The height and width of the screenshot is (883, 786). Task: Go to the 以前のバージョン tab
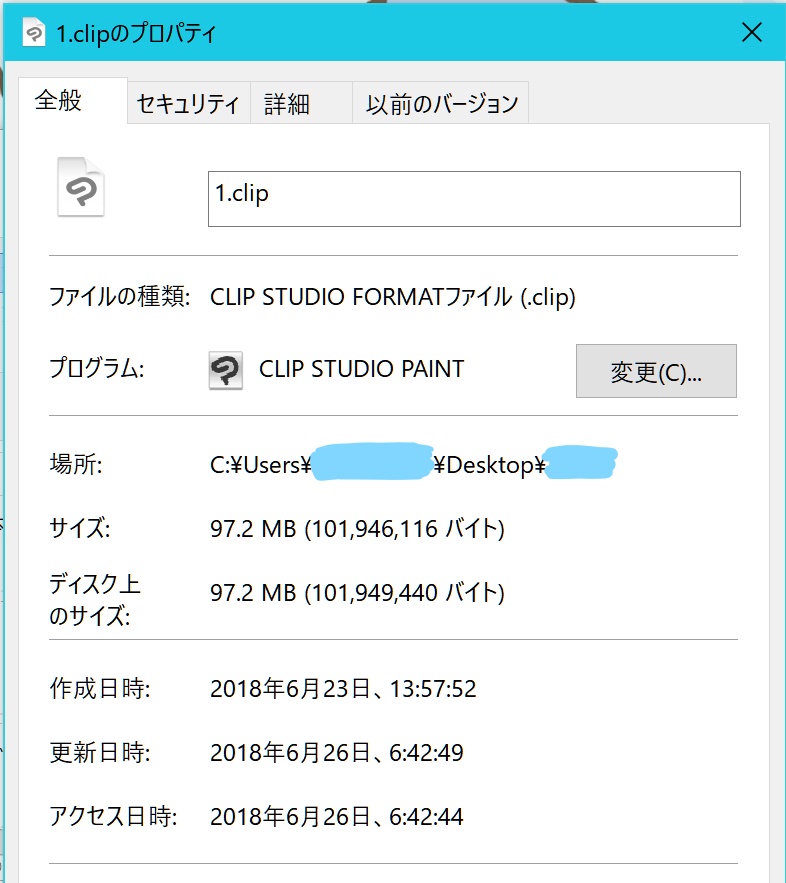coord(441,104)
